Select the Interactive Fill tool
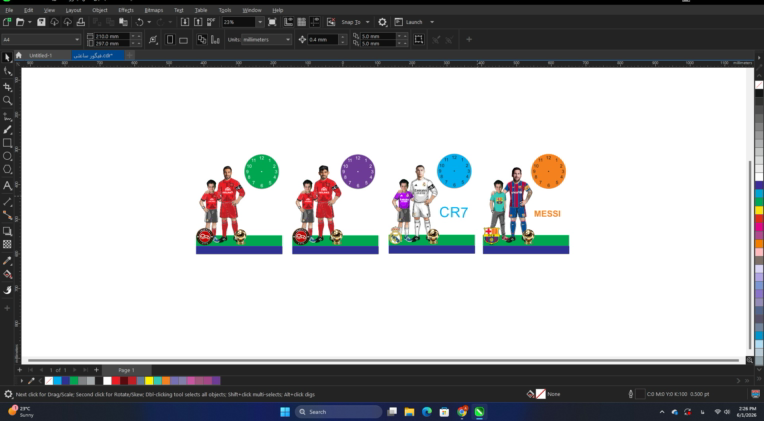764x421 pixels. coord(7,274)
